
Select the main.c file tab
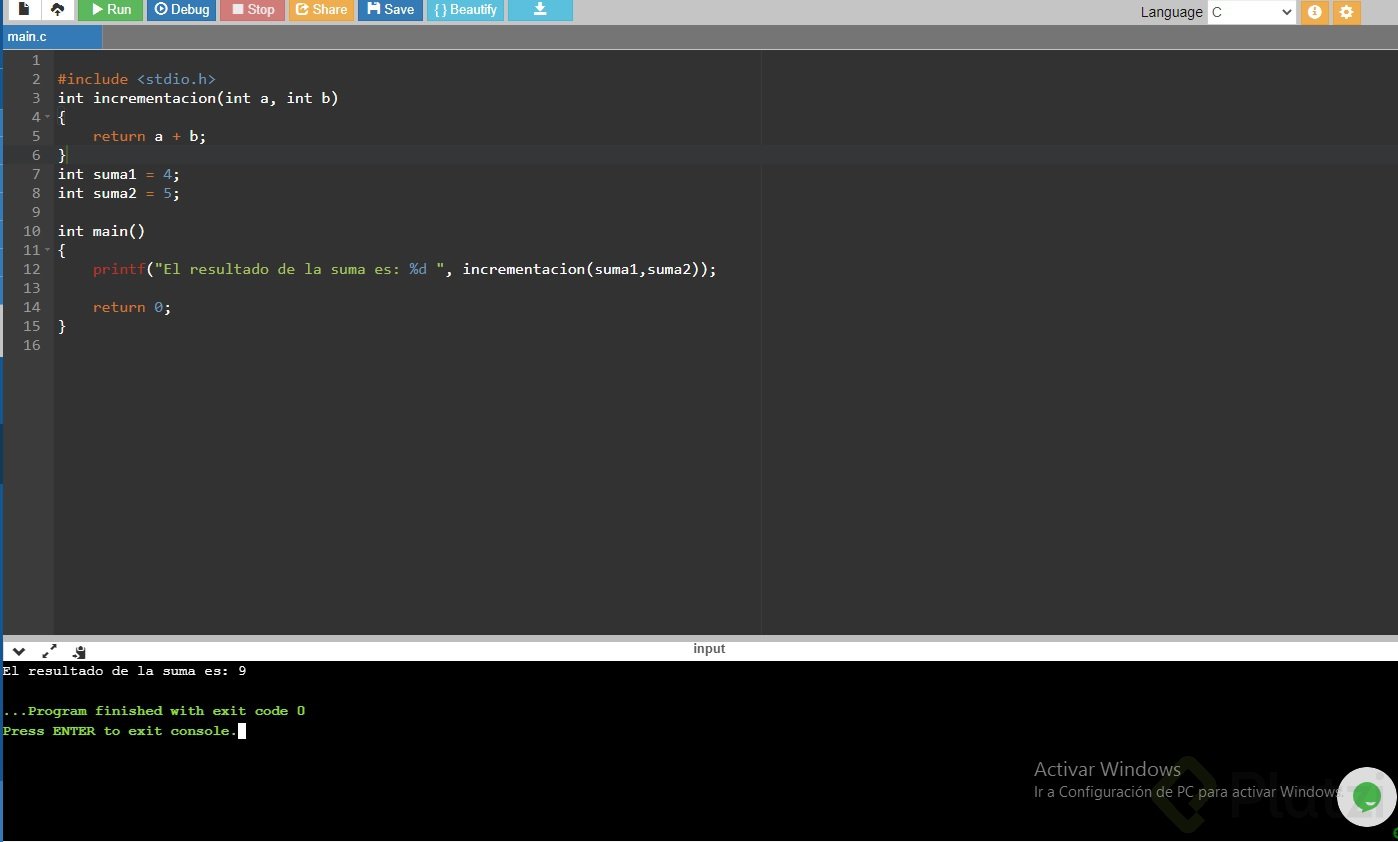(28, 37)
